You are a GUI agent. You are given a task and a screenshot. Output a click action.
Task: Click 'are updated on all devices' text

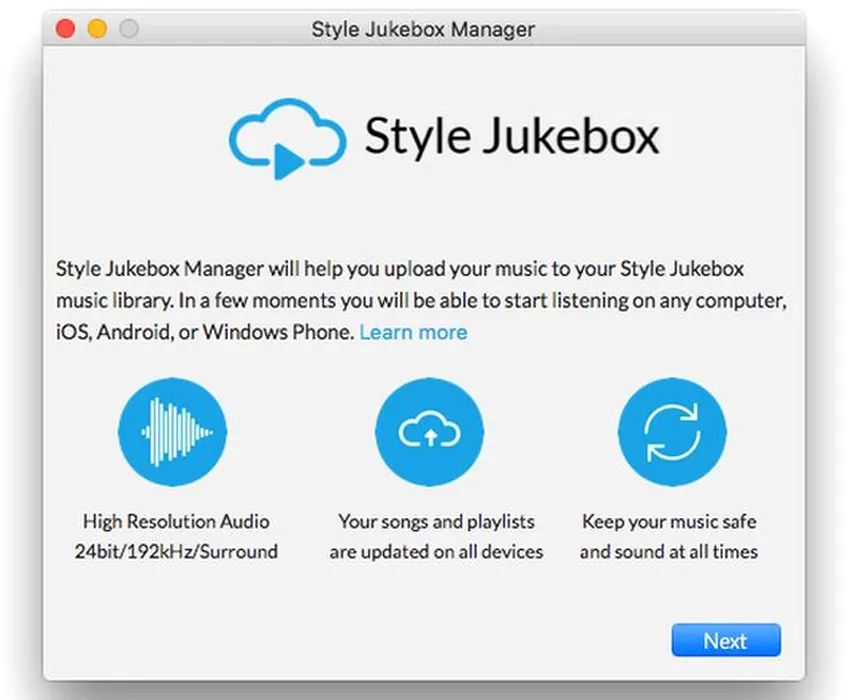pos(436,551)
